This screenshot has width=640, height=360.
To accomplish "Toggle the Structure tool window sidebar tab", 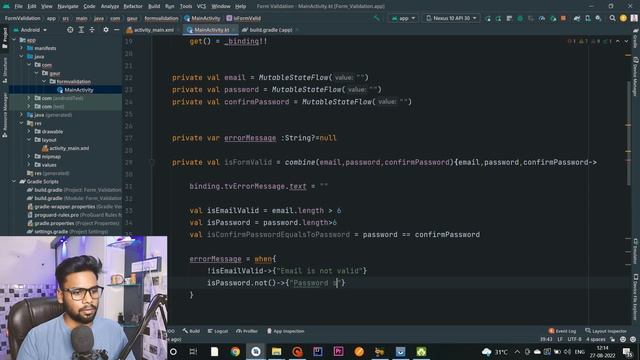I will [x=4, y=71].
